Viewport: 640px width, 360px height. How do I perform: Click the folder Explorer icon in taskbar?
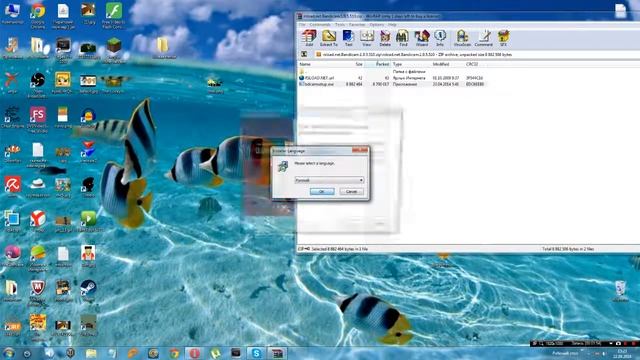coord(91,353)
